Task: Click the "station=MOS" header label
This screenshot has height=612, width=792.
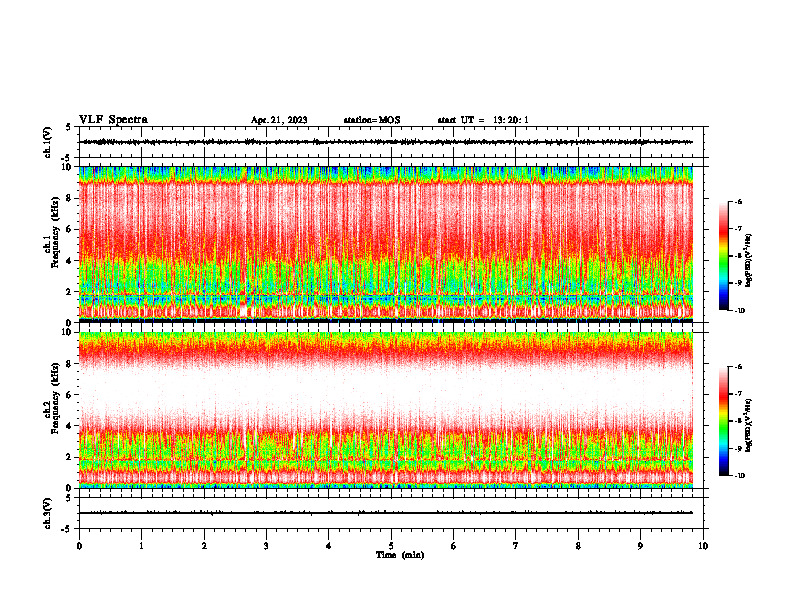Action: coord(372,120)
